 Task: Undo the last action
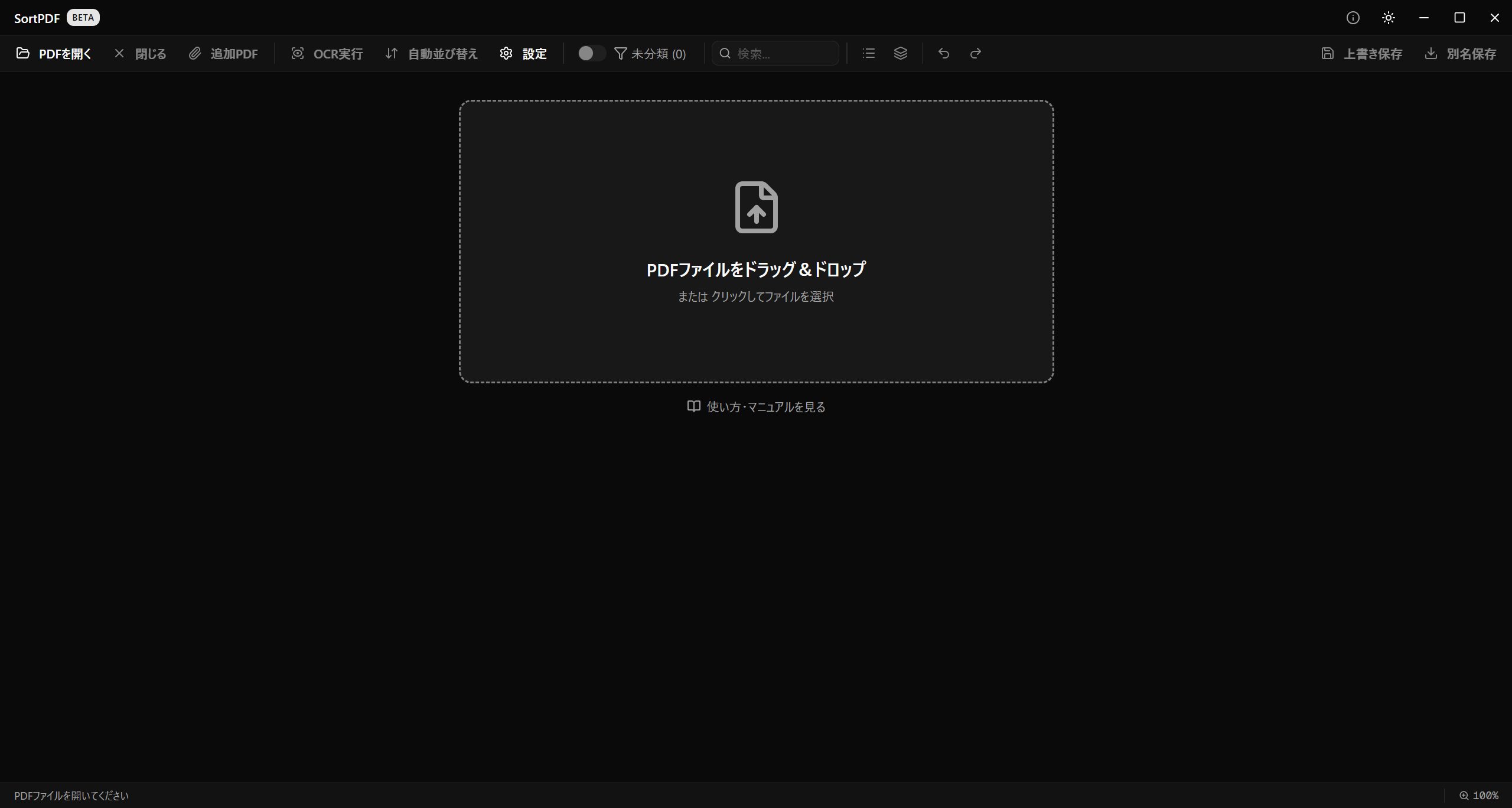(x=943, y=53)
